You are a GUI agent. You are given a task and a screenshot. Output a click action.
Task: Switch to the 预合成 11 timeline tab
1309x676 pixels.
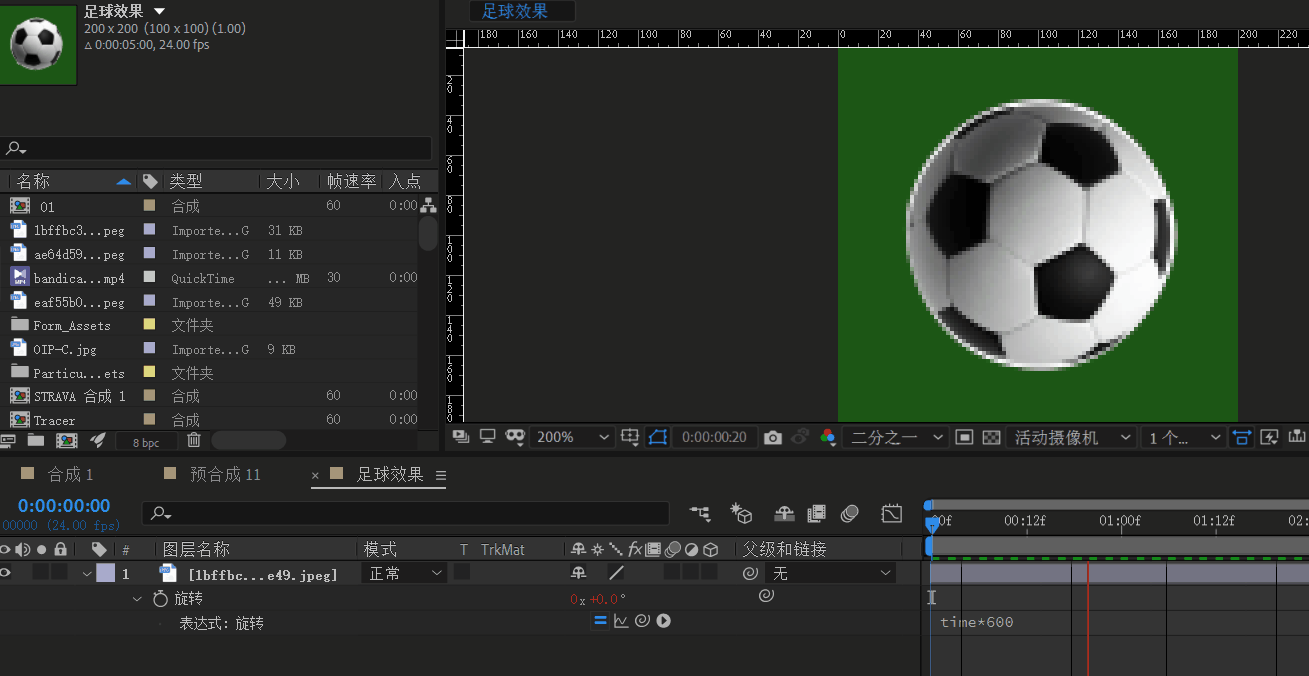click(x=224, y=474)
